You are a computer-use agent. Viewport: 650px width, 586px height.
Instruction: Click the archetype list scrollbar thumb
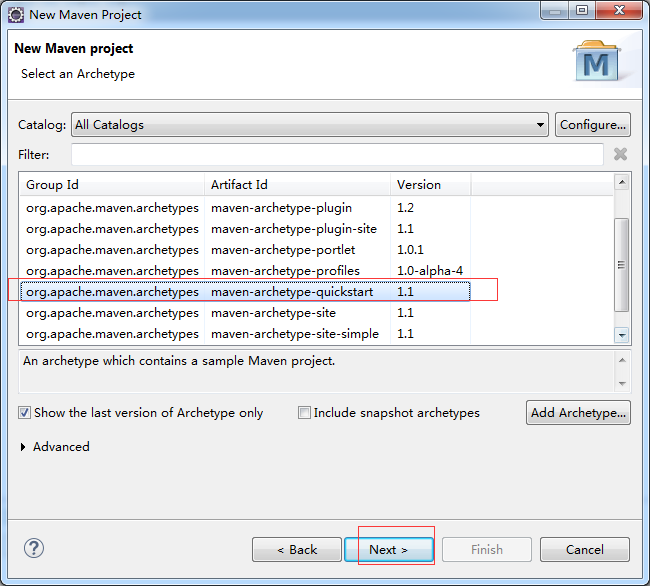(621, 265)
